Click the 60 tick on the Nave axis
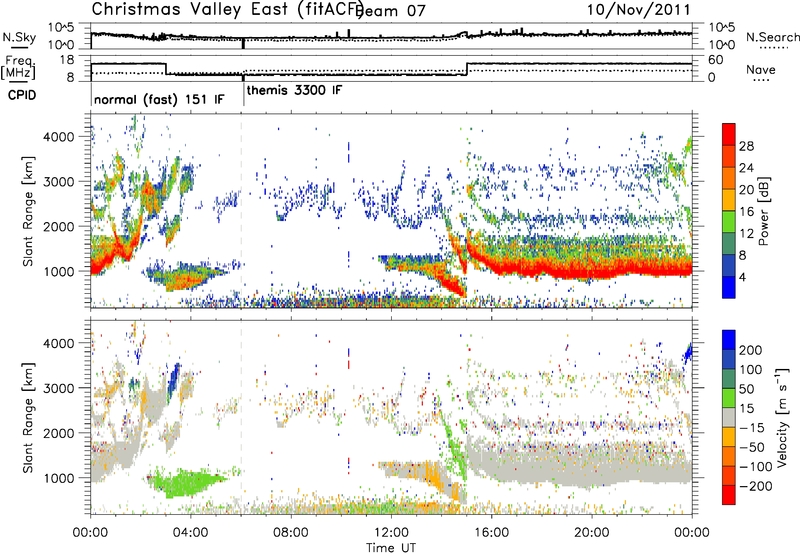This screenshot has height=554, width=800. coord(716,60)
